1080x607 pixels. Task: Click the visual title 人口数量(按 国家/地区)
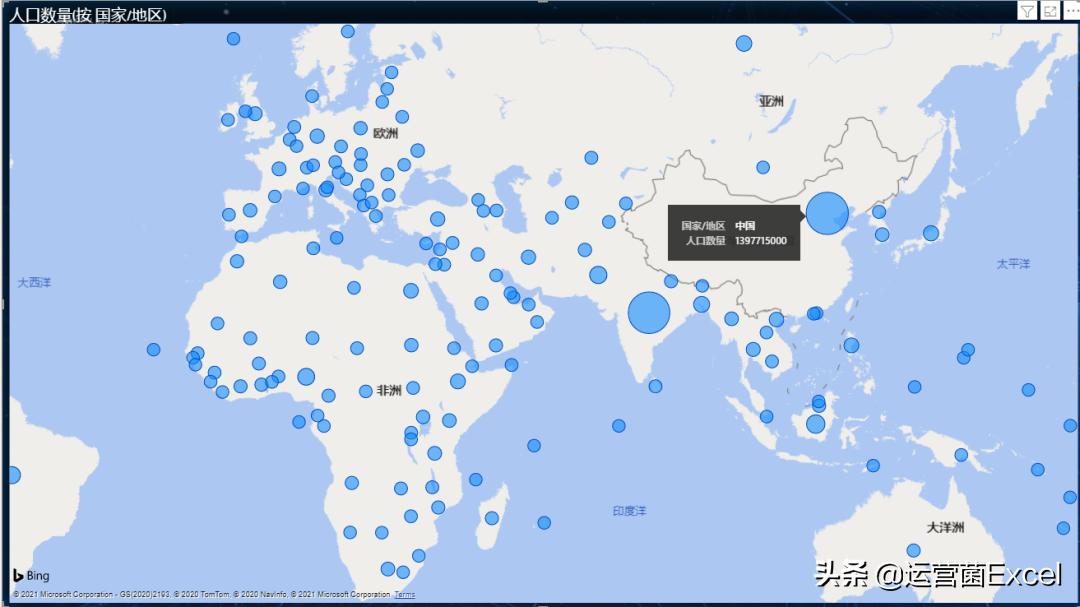click(x=87, y=14)
